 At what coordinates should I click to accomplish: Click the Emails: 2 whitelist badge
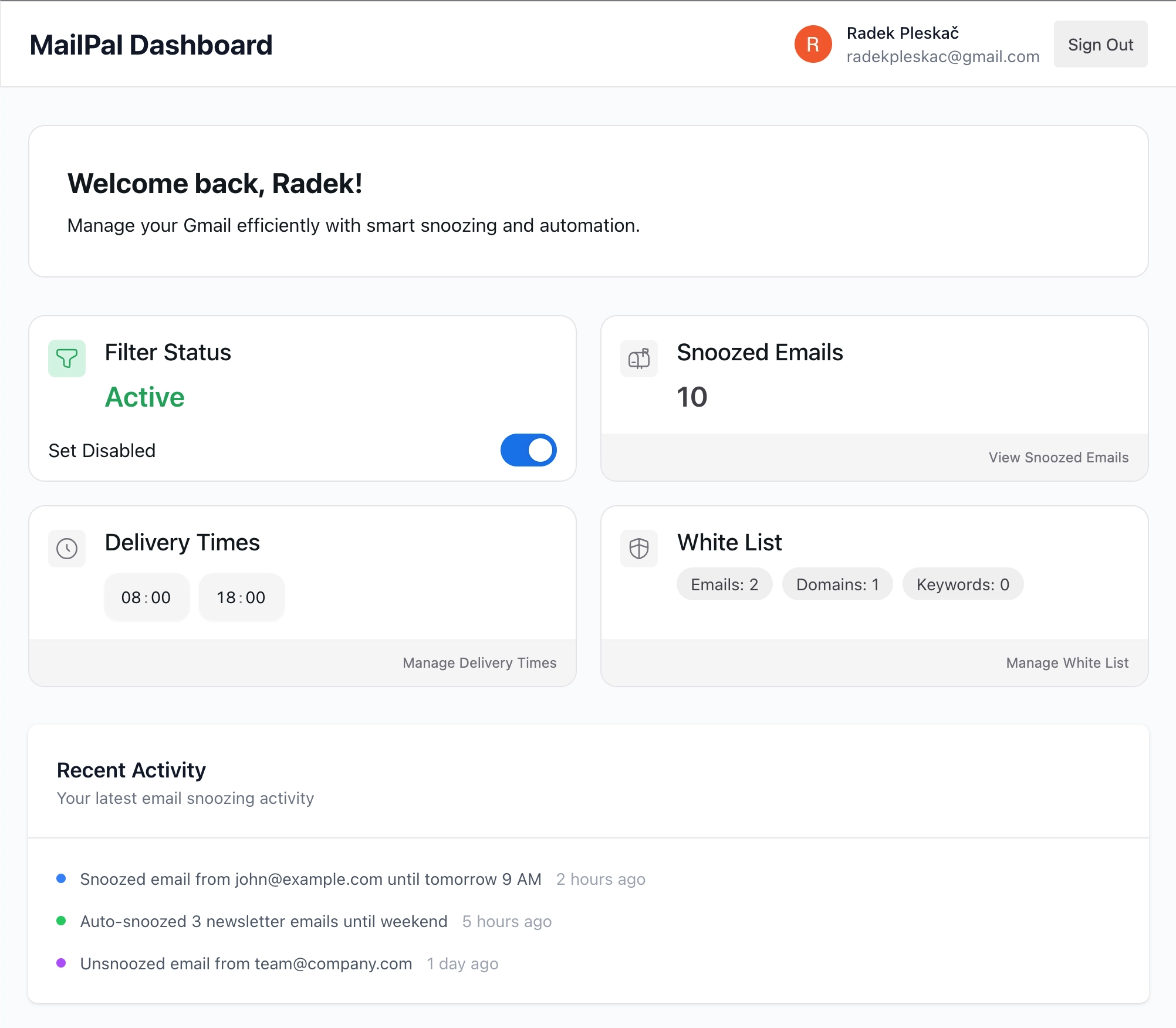point(724,584)
